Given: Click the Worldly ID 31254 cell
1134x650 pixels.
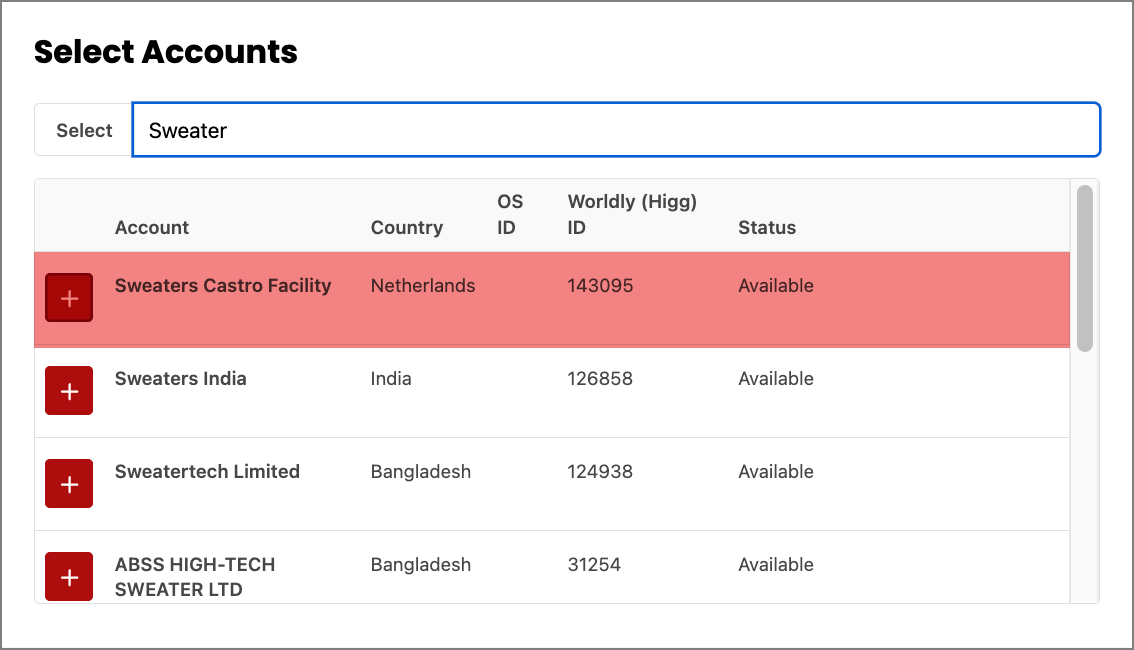Looking at the screenshot, I should pyautogui.click(x=594, y=565).
